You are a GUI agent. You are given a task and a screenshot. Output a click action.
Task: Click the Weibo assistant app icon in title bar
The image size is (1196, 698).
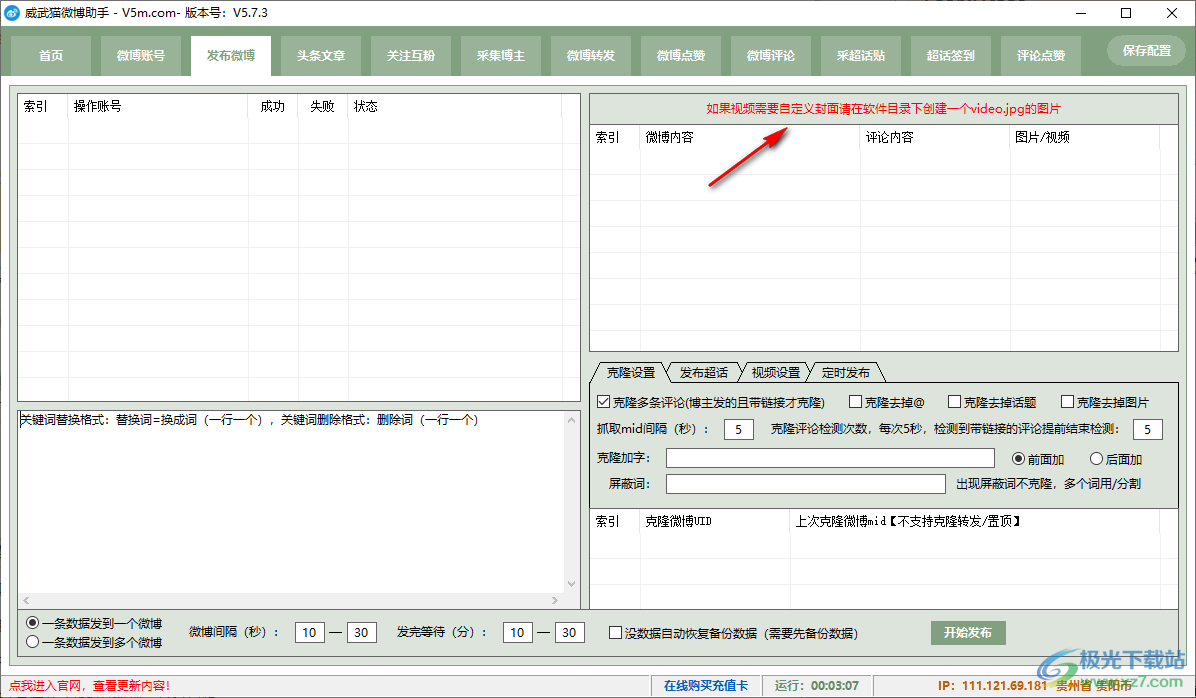[x=11, y=13]
